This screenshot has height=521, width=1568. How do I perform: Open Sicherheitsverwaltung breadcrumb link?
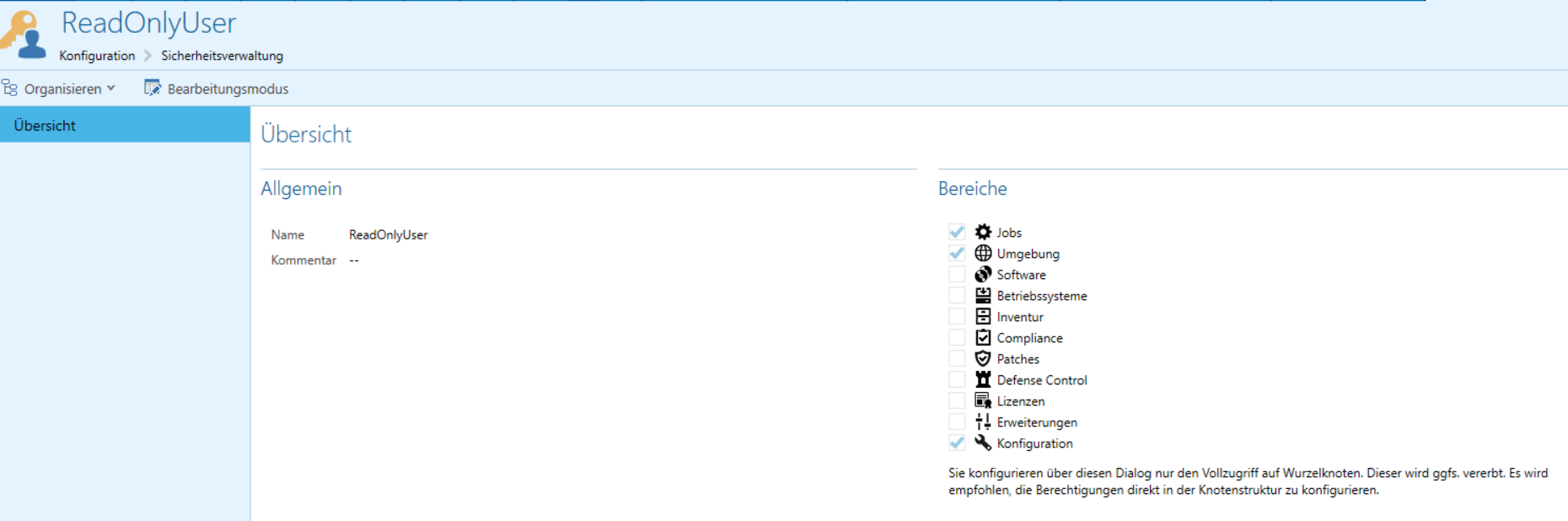tap(222, 56)
